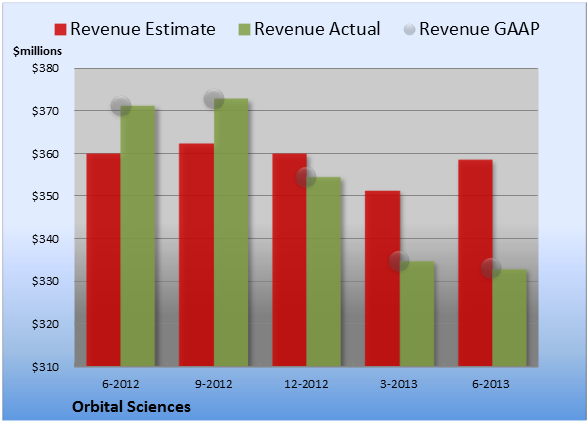Select the red estimate bar for 3-2013
Viewport: 588px width, 422px height.
click(x=382, y=278)
